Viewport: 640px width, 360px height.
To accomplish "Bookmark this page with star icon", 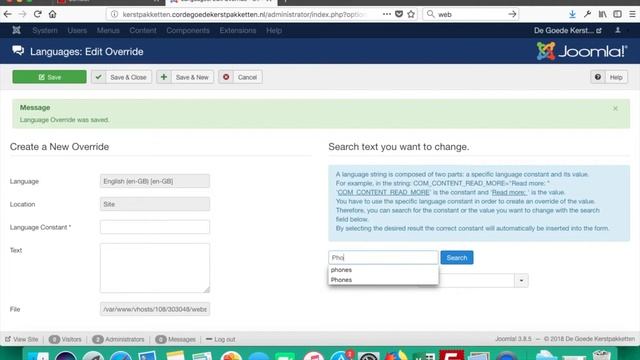I will (411, 14).
